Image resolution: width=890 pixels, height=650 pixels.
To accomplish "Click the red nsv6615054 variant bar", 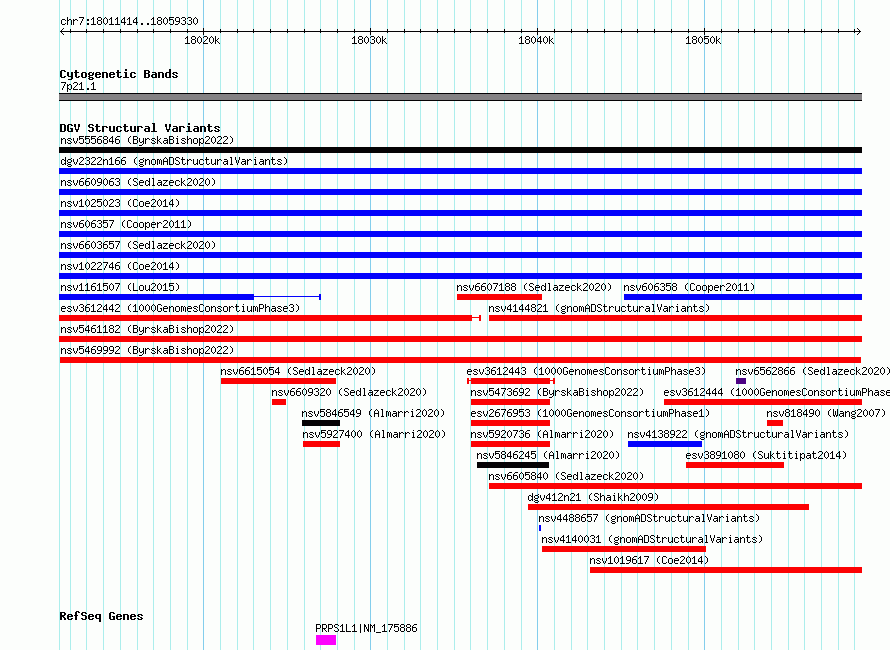I will [278, 381].
